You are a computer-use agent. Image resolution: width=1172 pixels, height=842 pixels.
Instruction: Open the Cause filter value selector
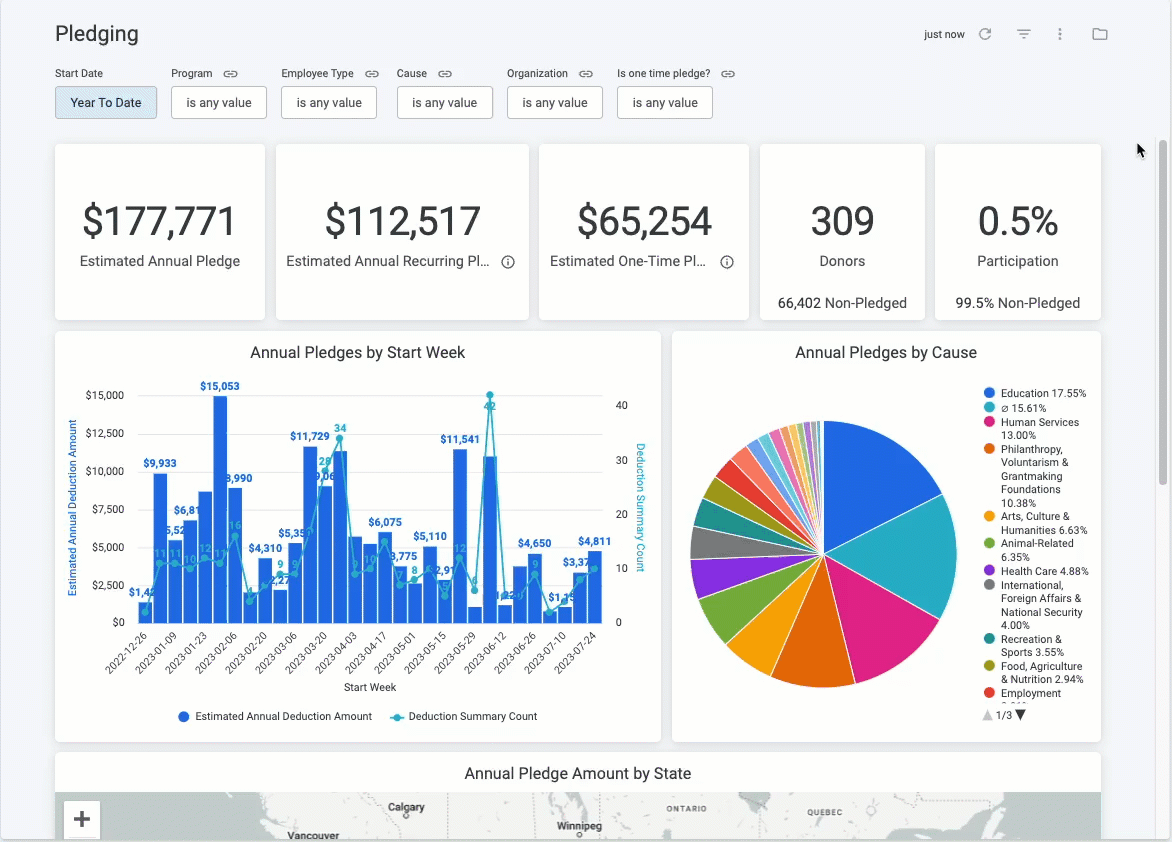[x=445, y=102]
